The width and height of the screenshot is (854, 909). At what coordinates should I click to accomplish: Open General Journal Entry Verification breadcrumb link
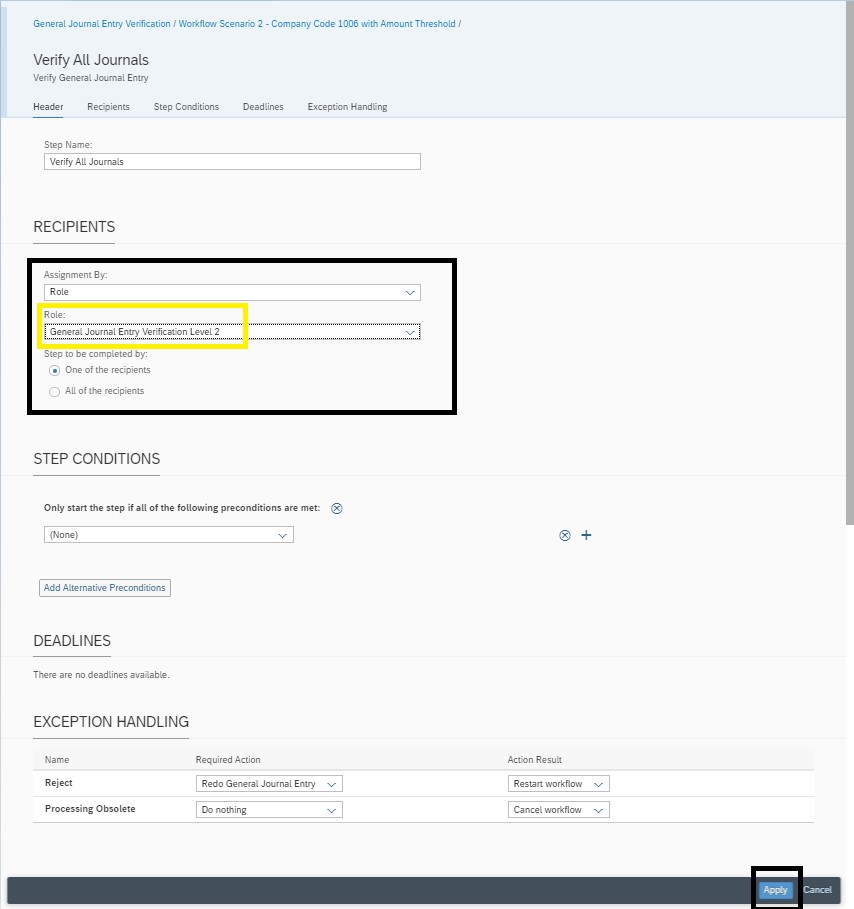(101, 24)
